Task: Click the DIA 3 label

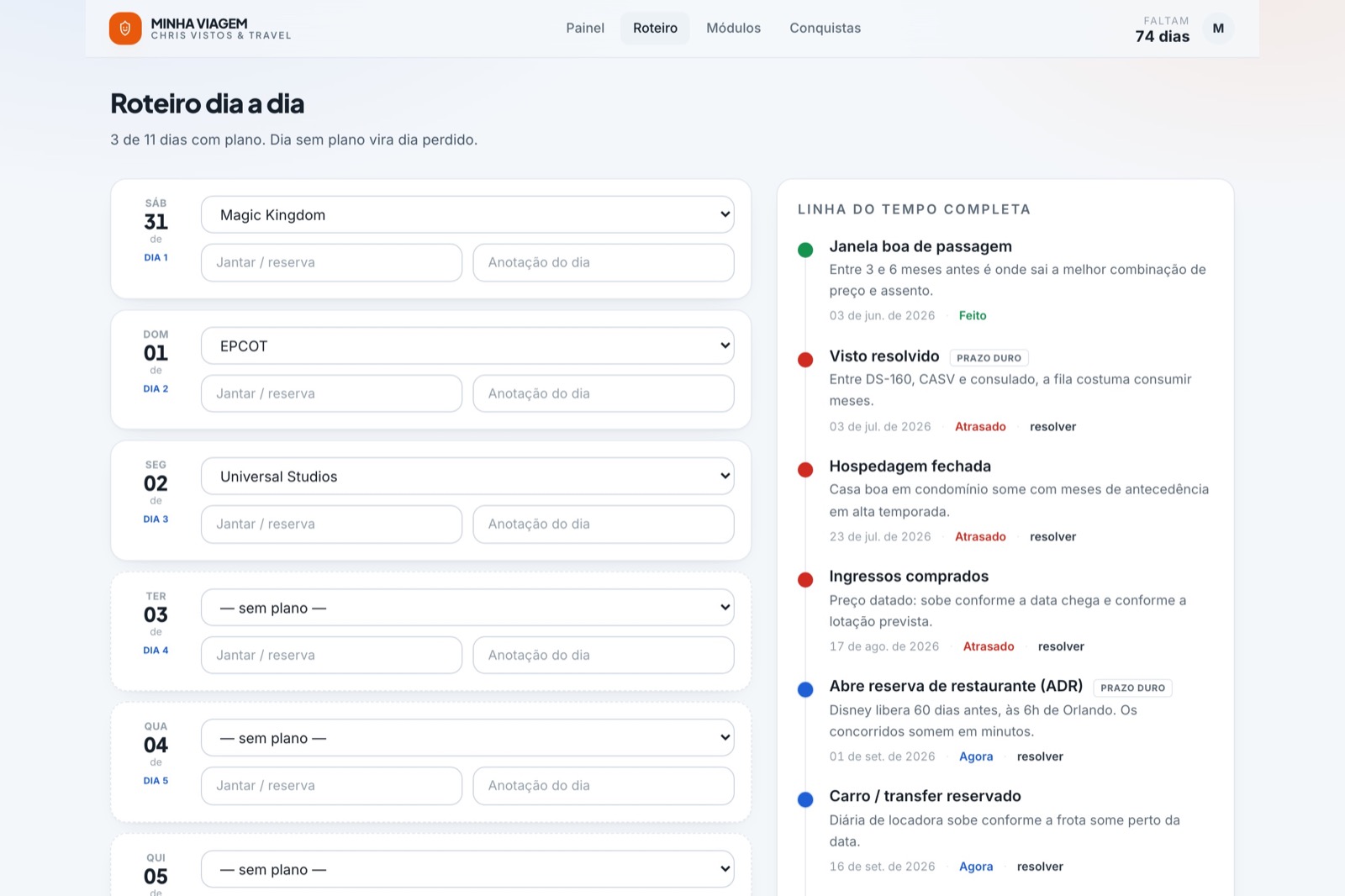Action: (x=156, y=519)
